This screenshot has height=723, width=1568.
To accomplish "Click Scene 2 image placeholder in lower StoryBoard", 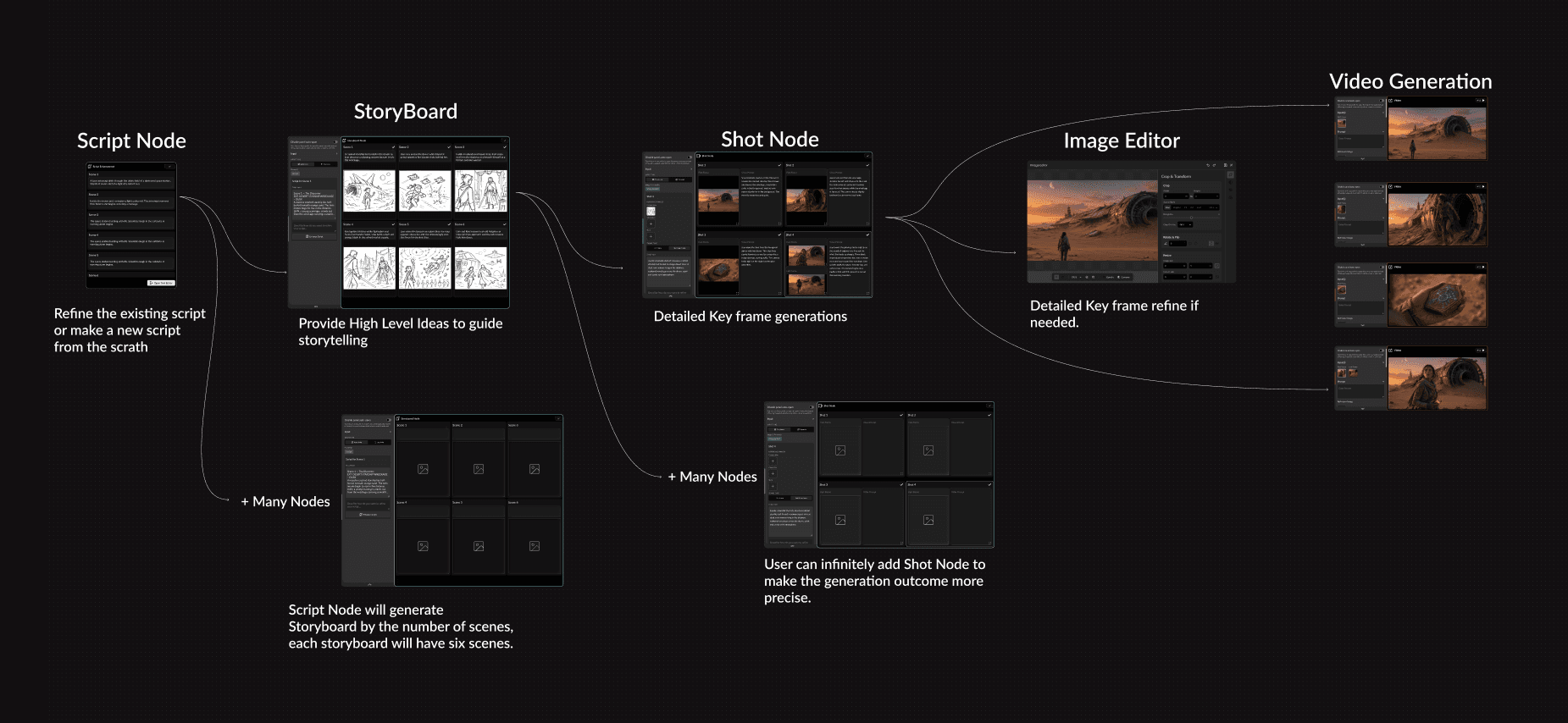I will pos(479,469).
